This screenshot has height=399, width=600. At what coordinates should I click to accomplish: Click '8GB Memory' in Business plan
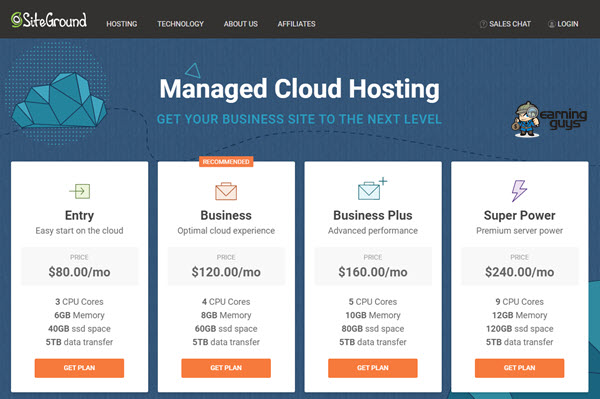(226, 315)
